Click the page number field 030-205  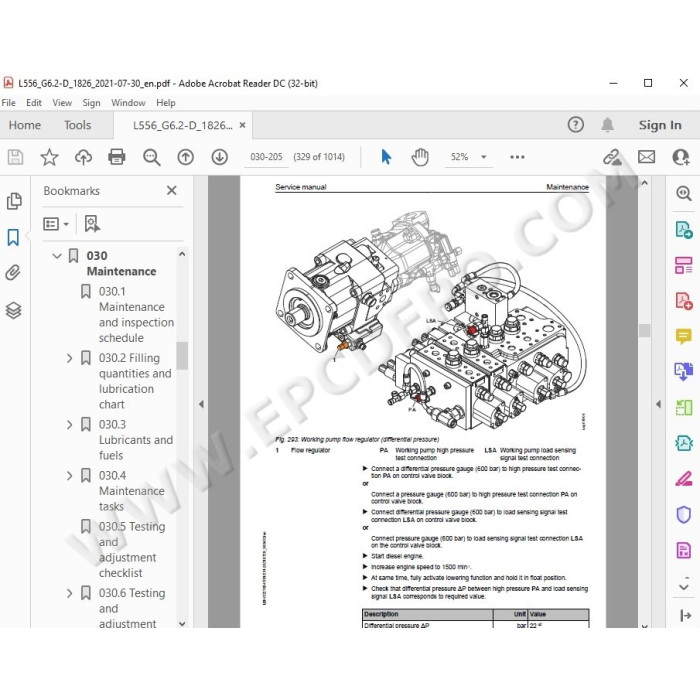pos(266,157)
